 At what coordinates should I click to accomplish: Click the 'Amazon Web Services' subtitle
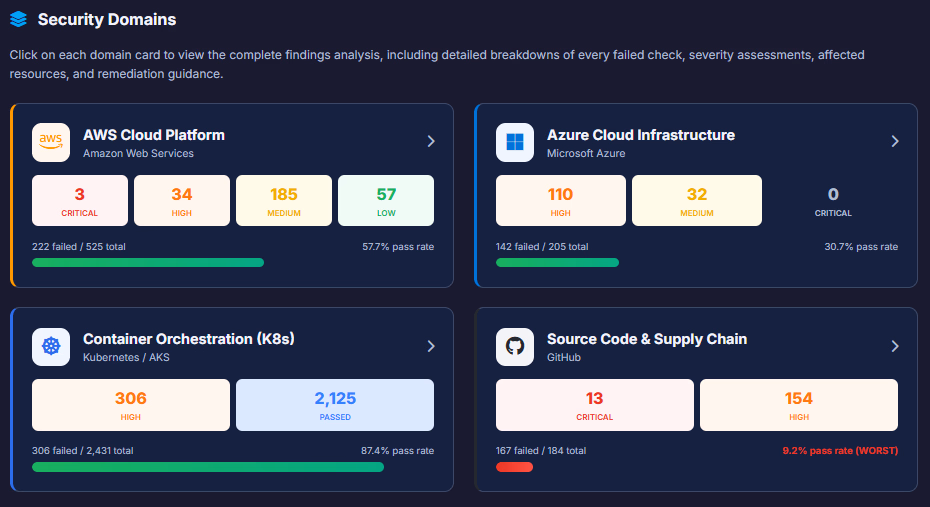tap(138, 154)
